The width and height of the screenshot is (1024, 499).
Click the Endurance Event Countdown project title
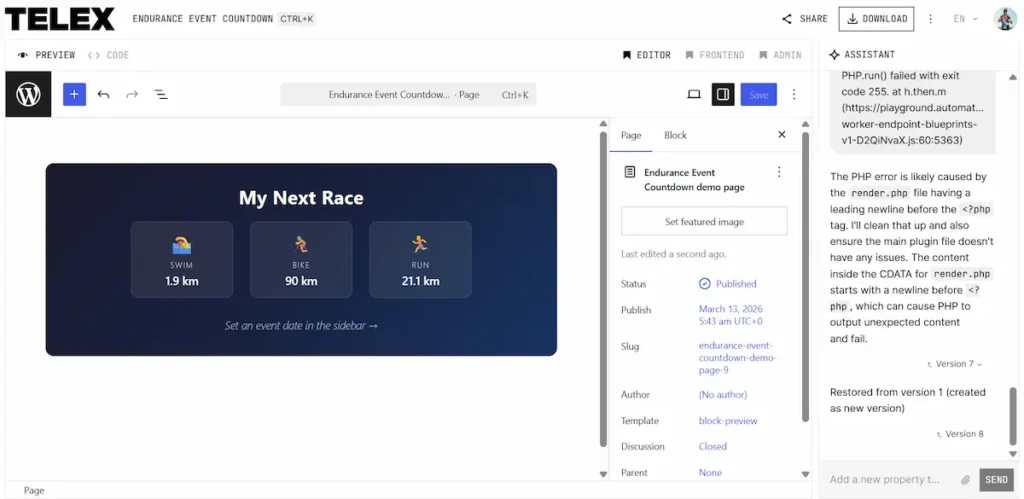(202, 19)
